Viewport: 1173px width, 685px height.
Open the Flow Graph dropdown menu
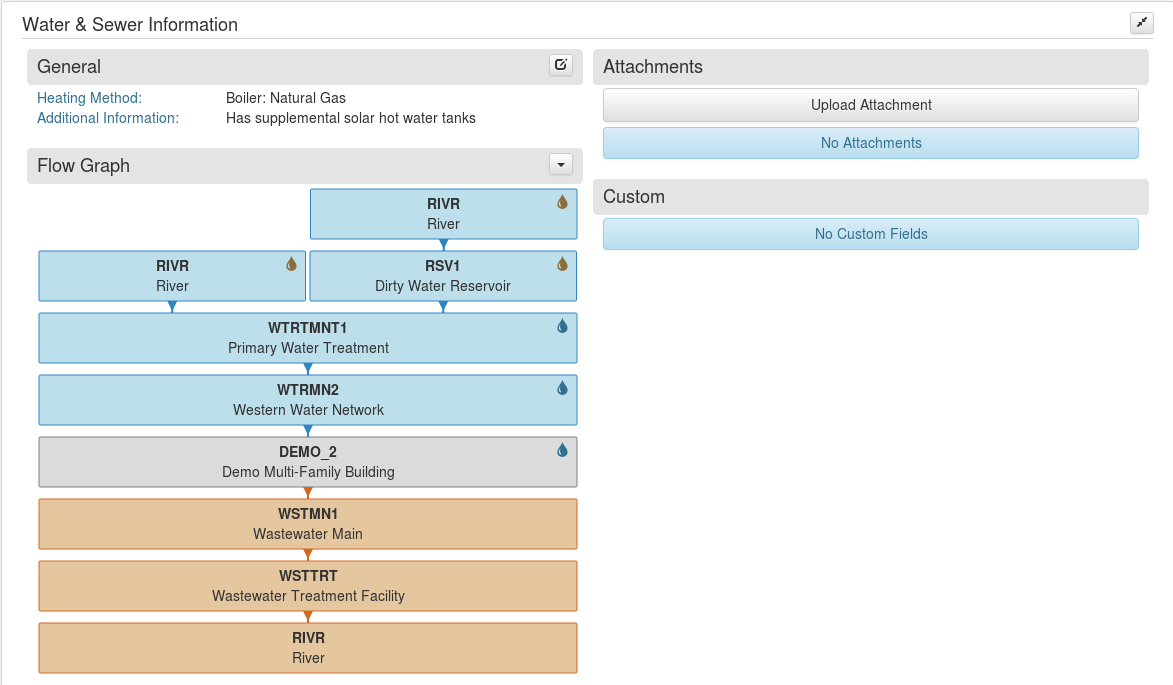pyautogui.click(x=560, y=165)
